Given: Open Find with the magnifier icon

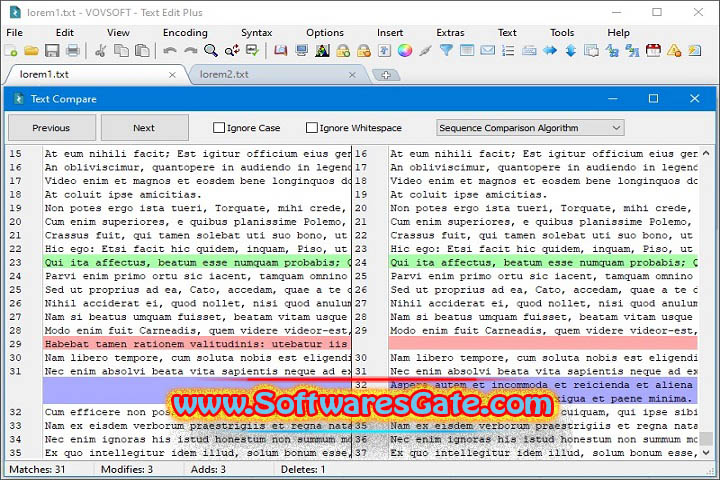Looking at the screenshot, I should [211, 51].
